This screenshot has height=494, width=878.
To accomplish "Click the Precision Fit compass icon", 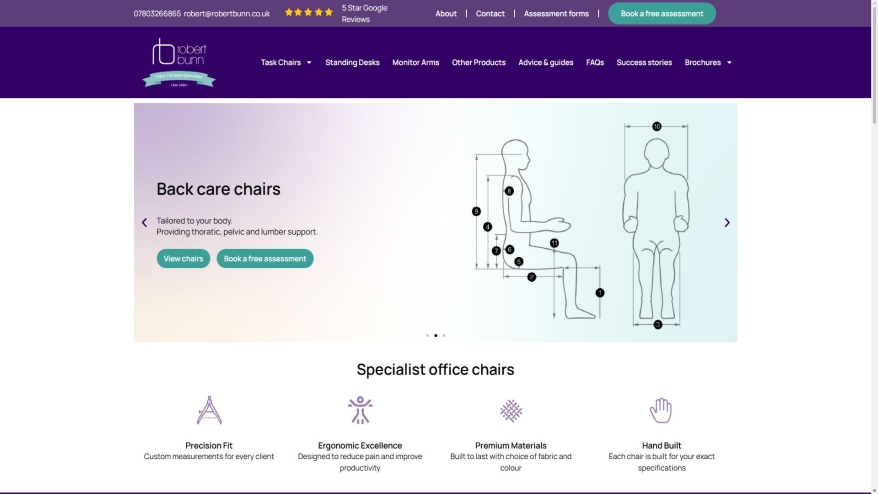I will [x=209, y=411].
